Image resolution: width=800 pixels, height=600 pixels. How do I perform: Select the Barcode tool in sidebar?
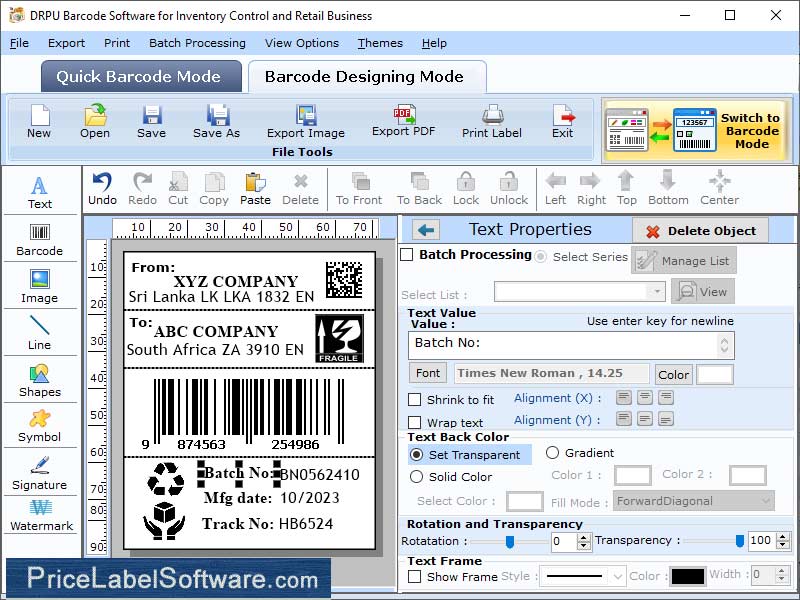40,240
